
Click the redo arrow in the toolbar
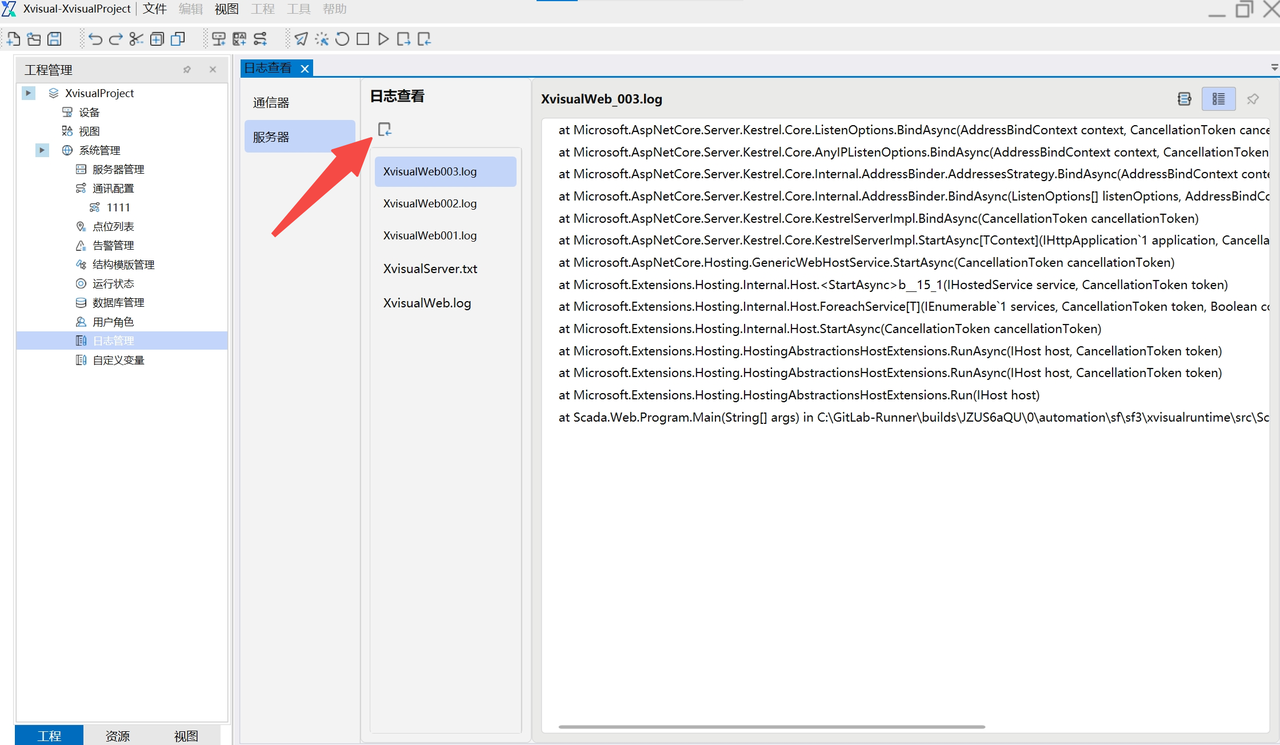click(116, 39)
